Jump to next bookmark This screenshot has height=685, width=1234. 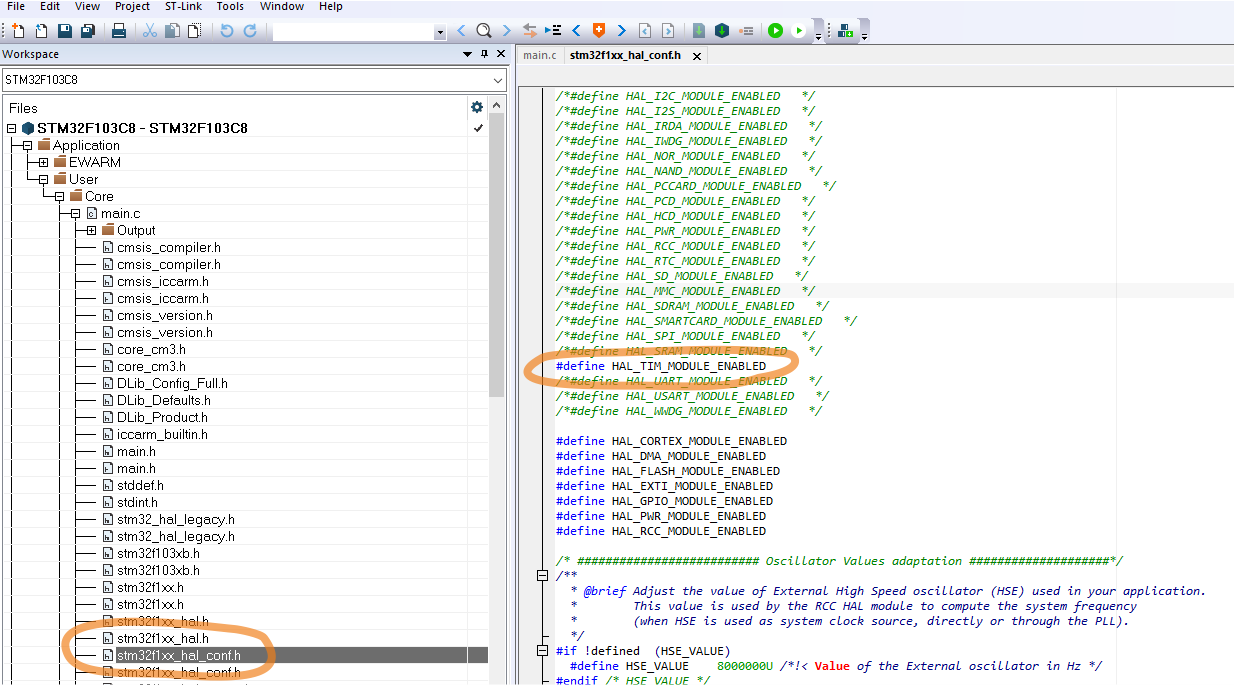(622, 31)
